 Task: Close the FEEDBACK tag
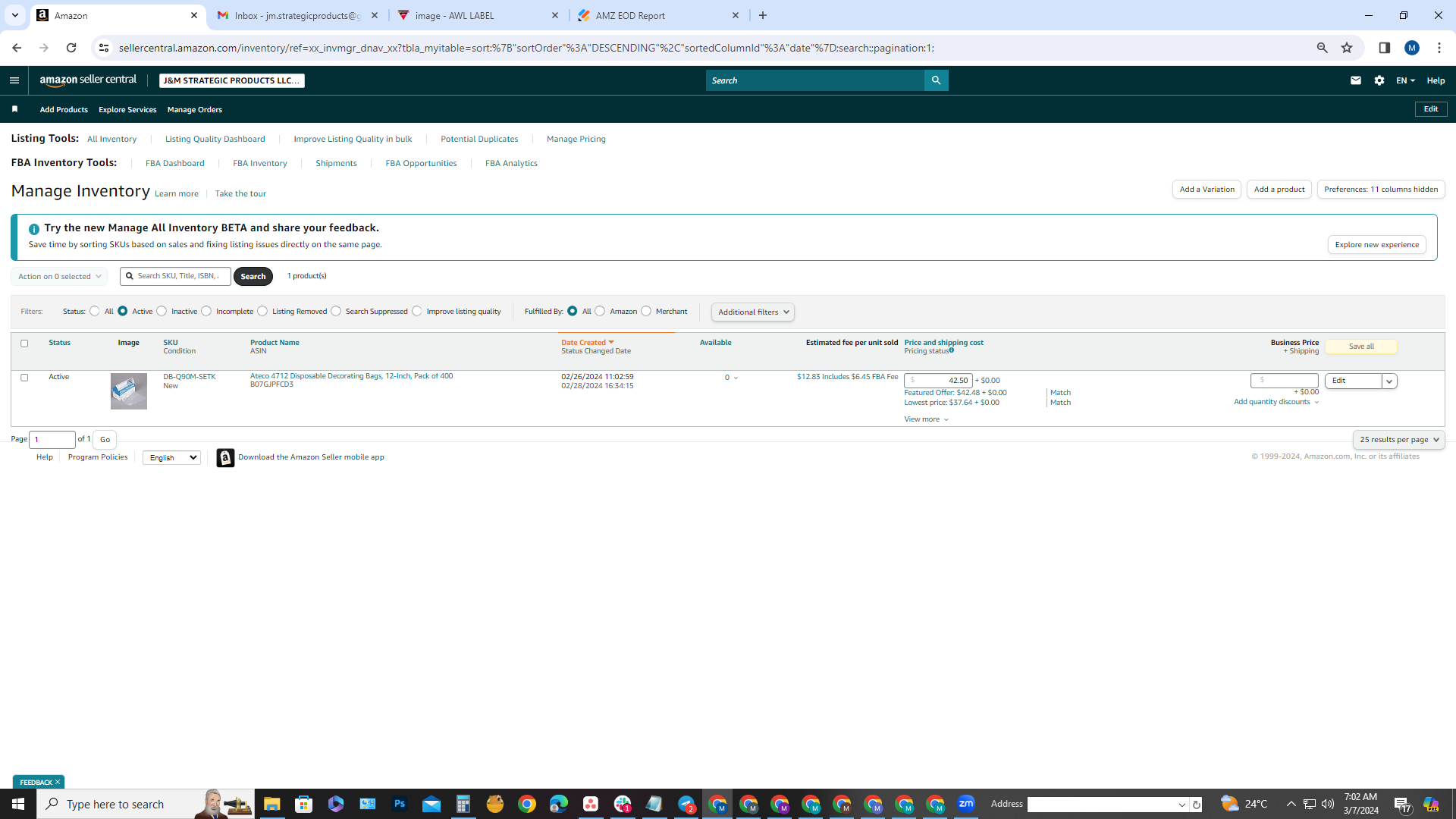[x=58, y=782]
